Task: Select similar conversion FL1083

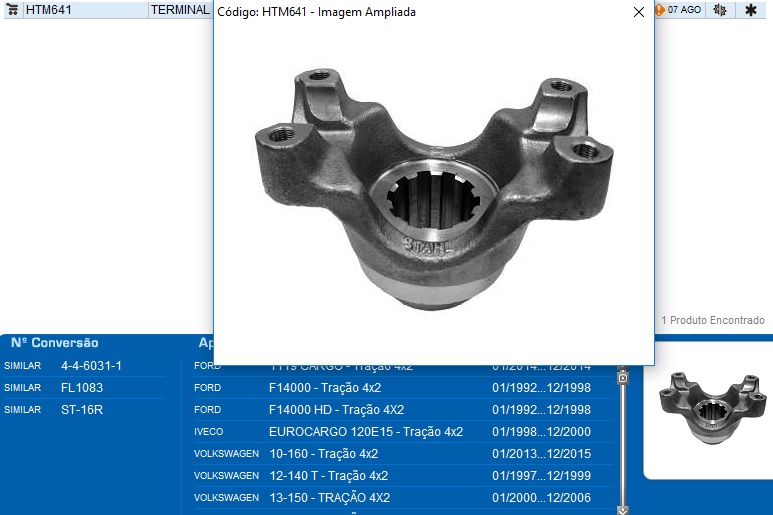Action: [82, 388]
